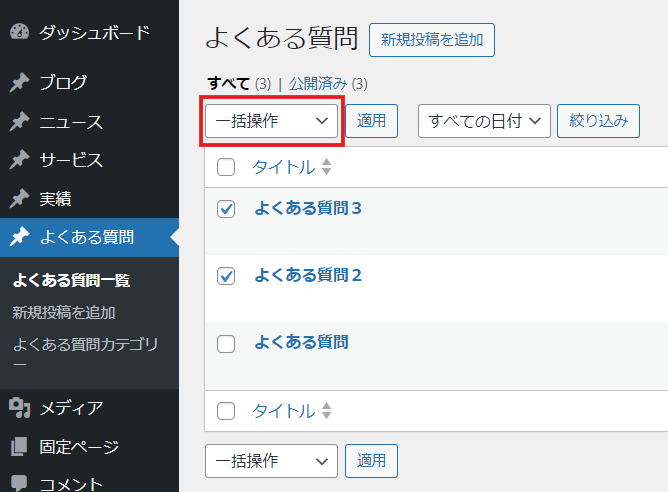Open the bottom 一括操作 dropdown
Screen dimensions: 668x492
pyautogui.click(x=271, y=461)
